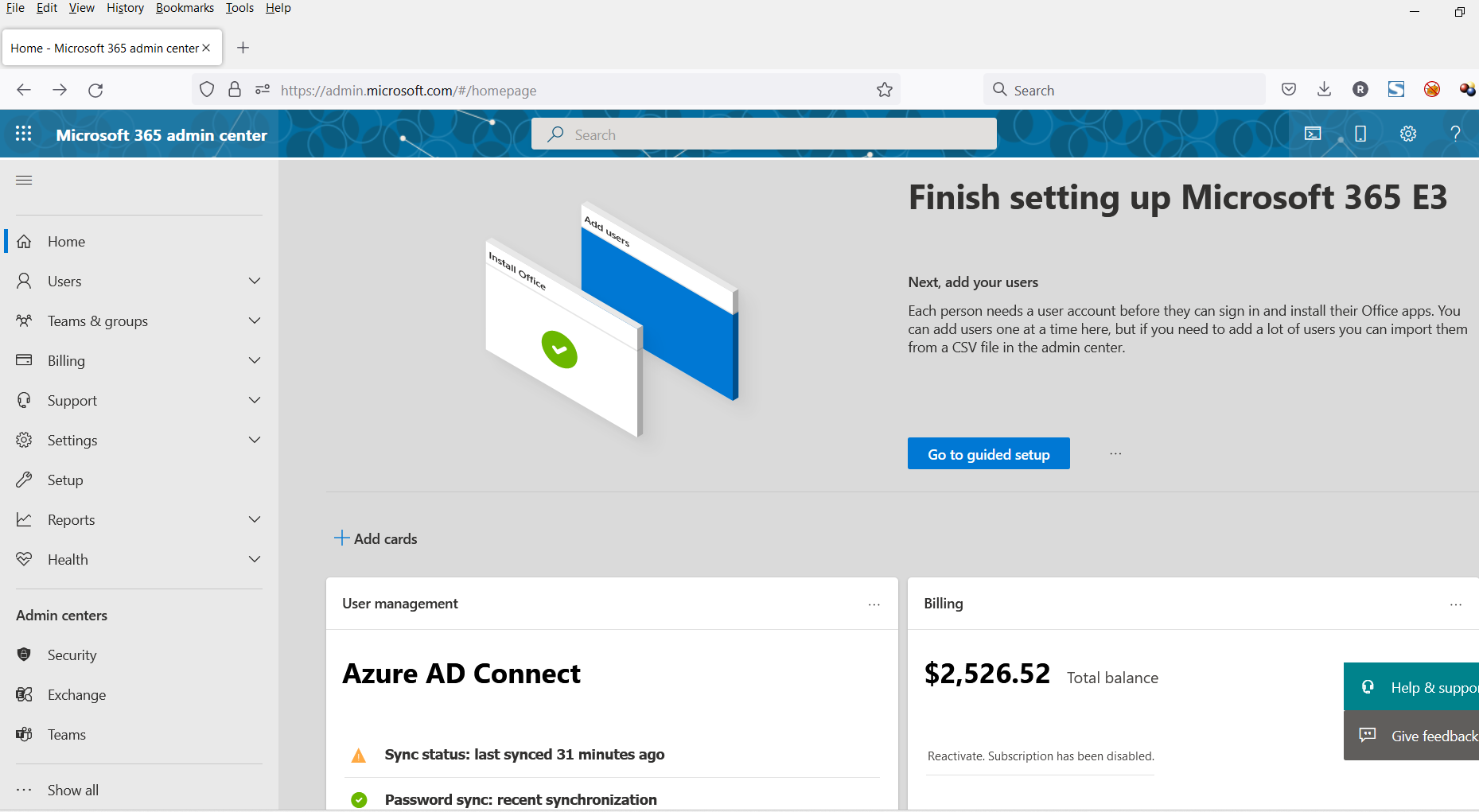Open Billing card ellipsis menu
The image size is (1479, 812).
pyautogui.click(x=1456, y=604)
